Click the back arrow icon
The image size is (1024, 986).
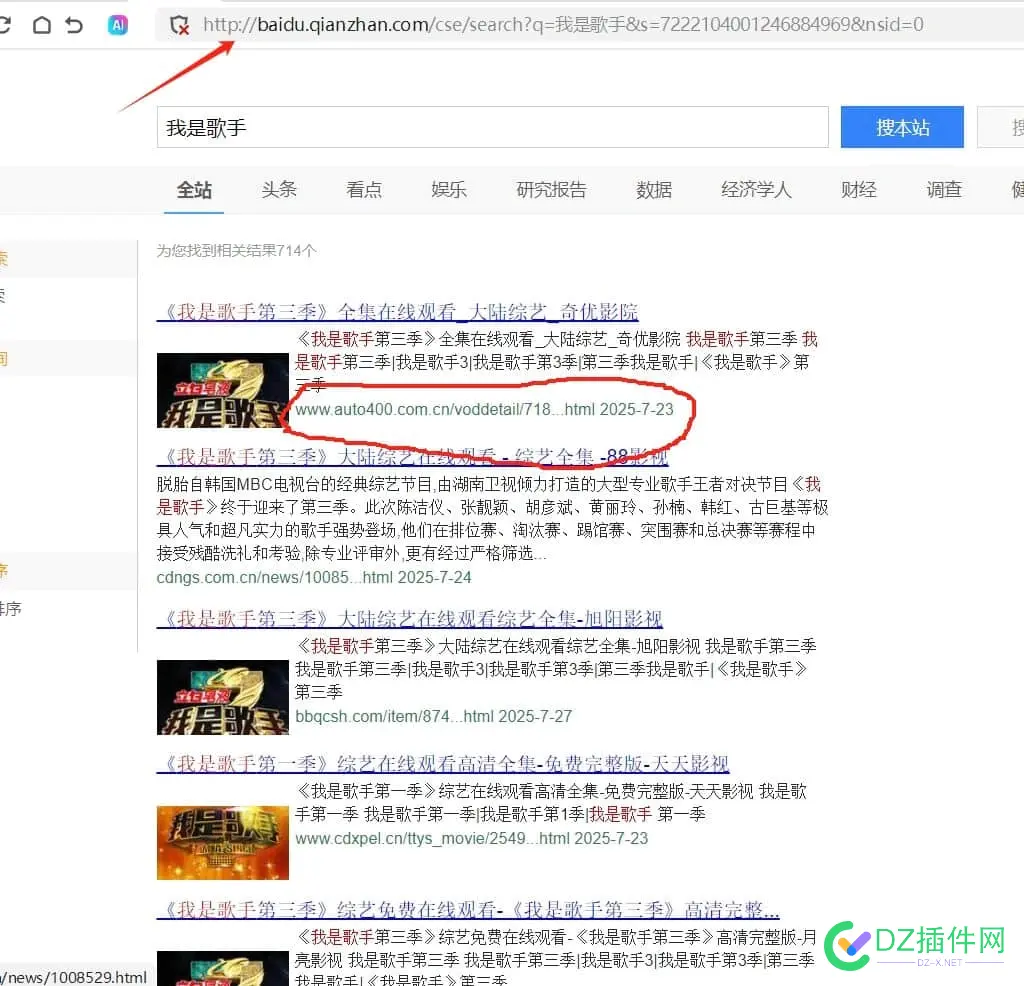pyautogui.click(x=73, y=24)
